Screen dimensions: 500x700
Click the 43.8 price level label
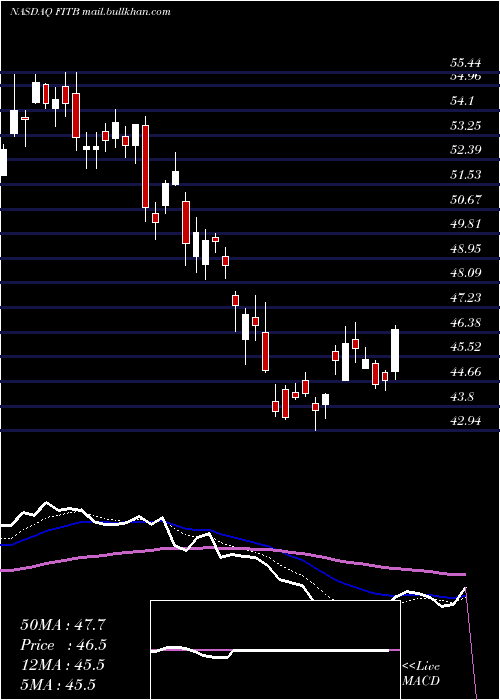pyautogui.click(x=462, y=397)
